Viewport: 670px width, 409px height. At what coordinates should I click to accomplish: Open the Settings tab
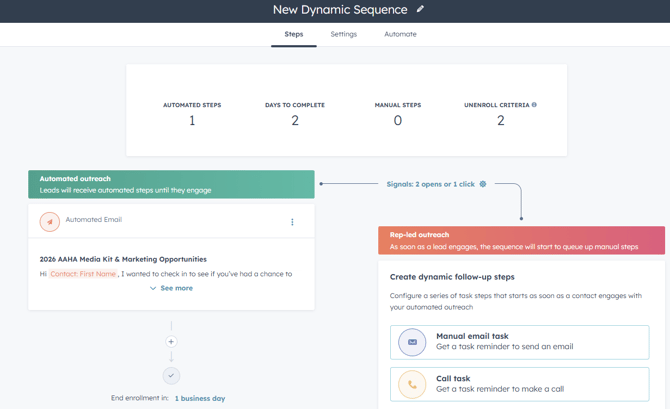coord(343,34)
